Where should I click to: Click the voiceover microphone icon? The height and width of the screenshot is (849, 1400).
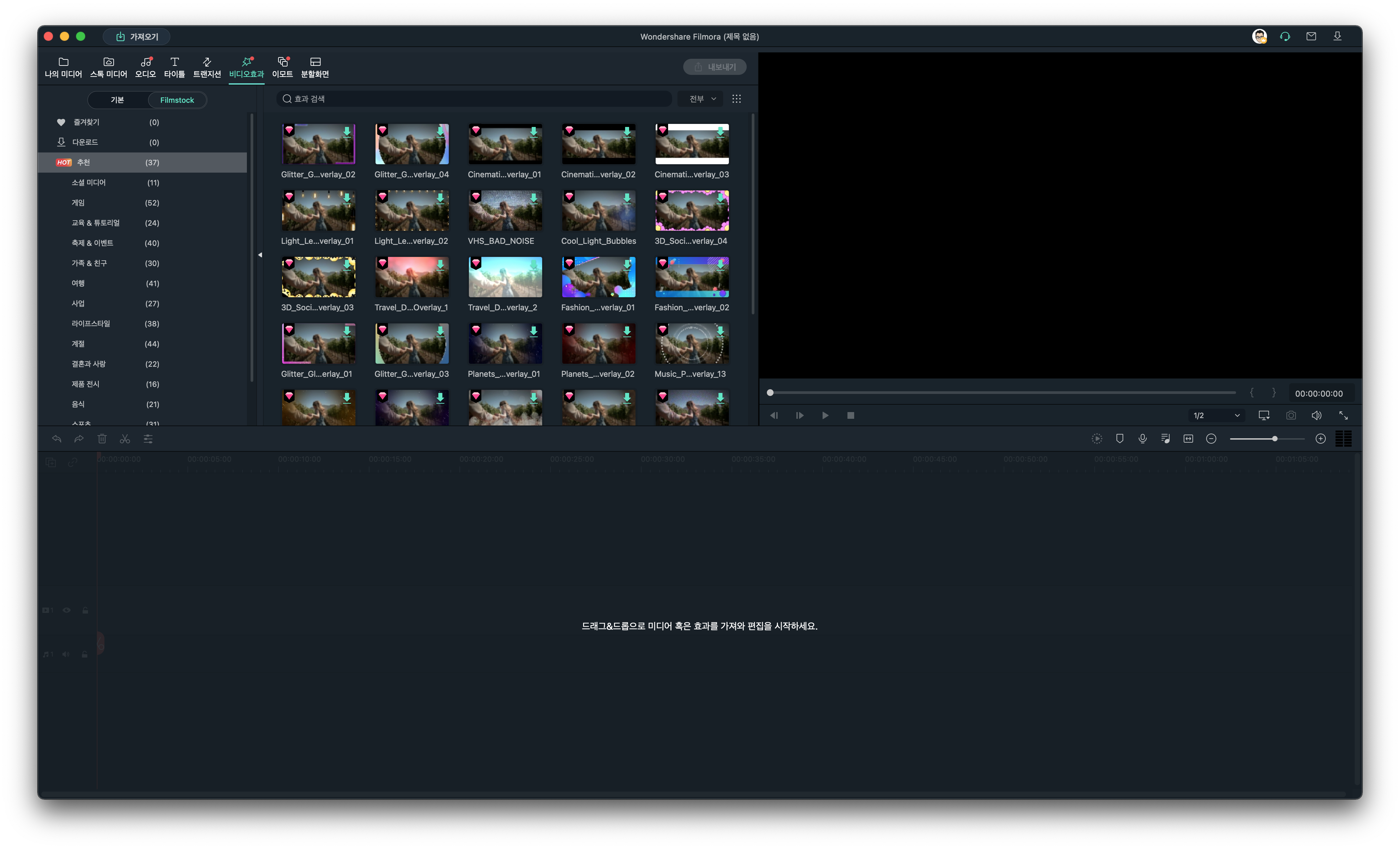pyautogui.click(x=1142, y=439)
